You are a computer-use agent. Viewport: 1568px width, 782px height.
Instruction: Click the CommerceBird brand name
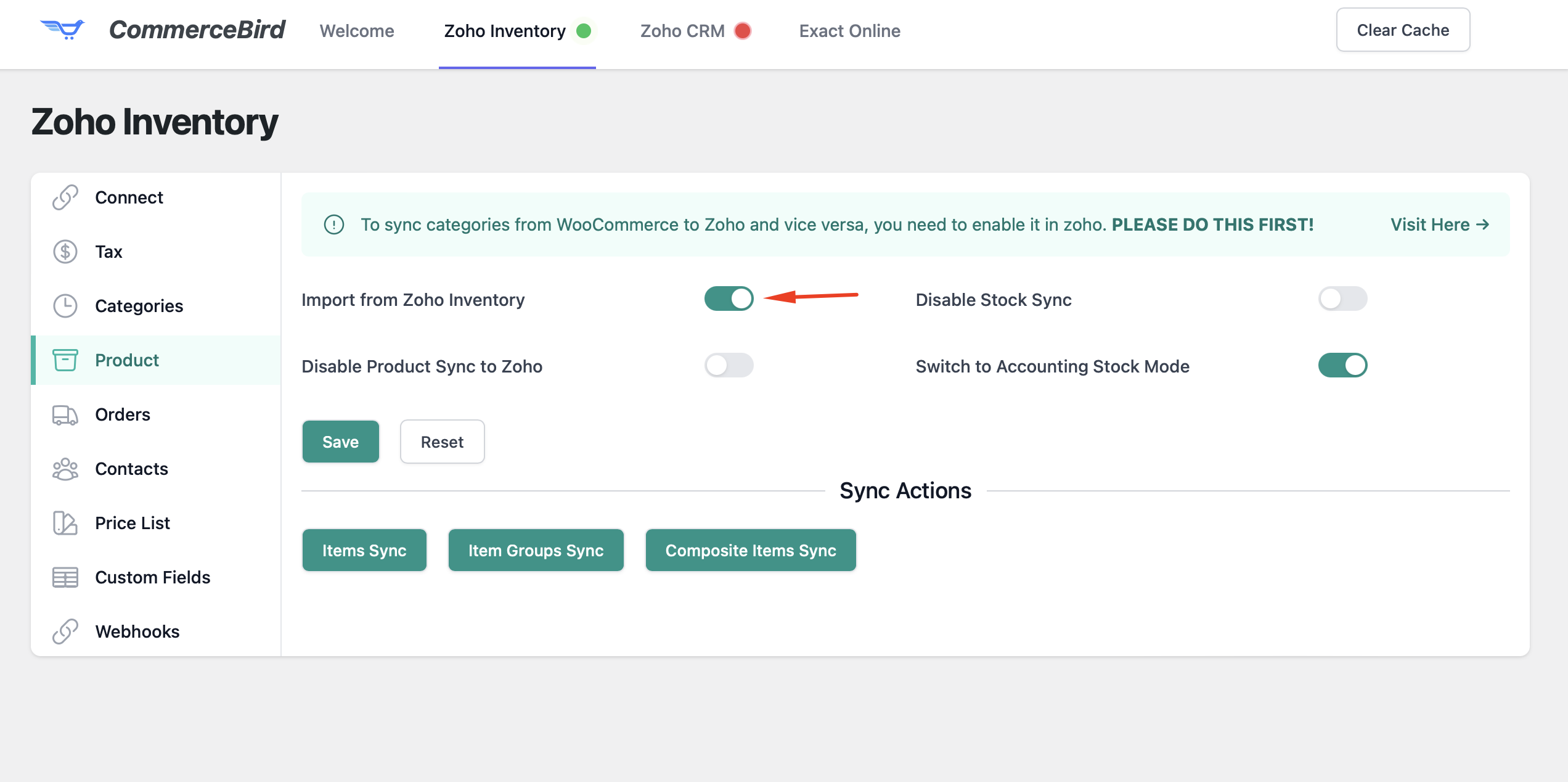click(197, 30)
